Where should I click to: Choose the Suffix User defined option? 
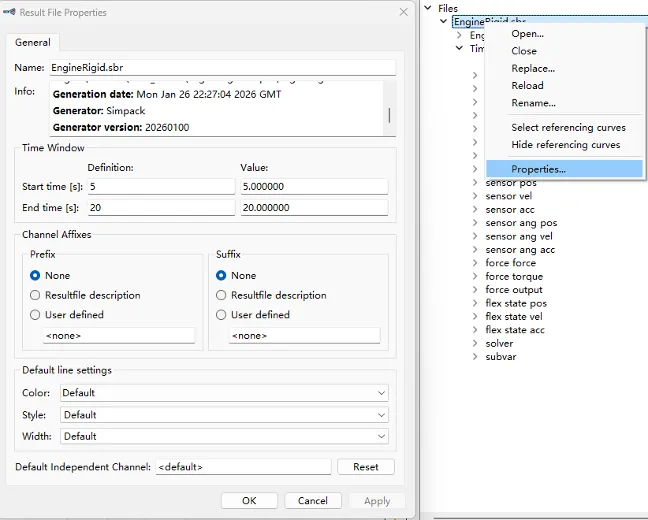coord(222,314)
